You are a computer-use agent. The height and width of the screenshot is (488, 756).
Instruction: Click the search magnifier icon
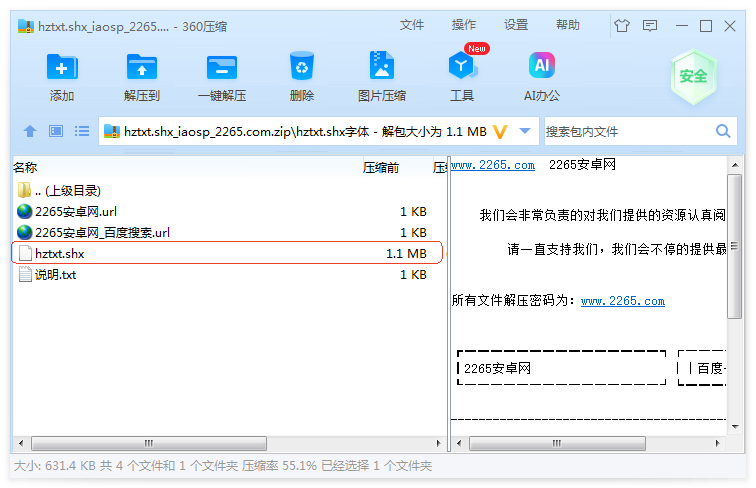coord(723,131)
